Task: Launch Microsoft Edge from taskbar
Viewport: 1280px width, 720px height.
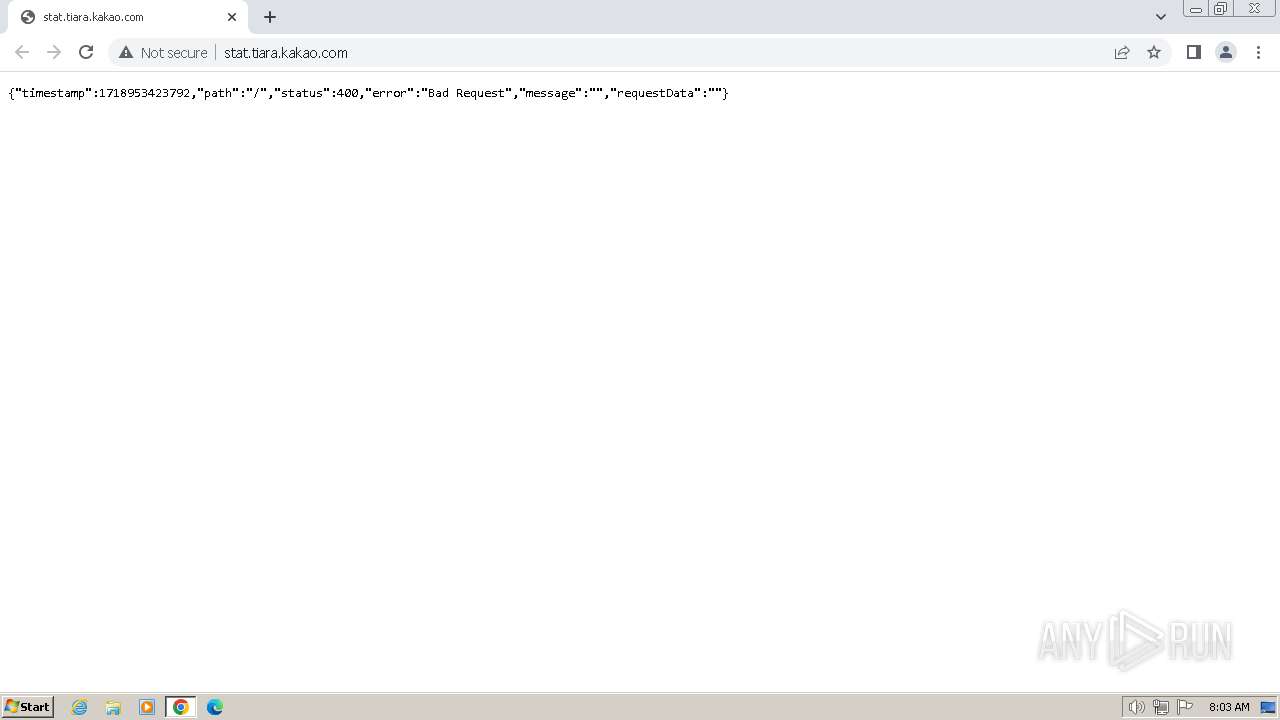Action: 215,707
